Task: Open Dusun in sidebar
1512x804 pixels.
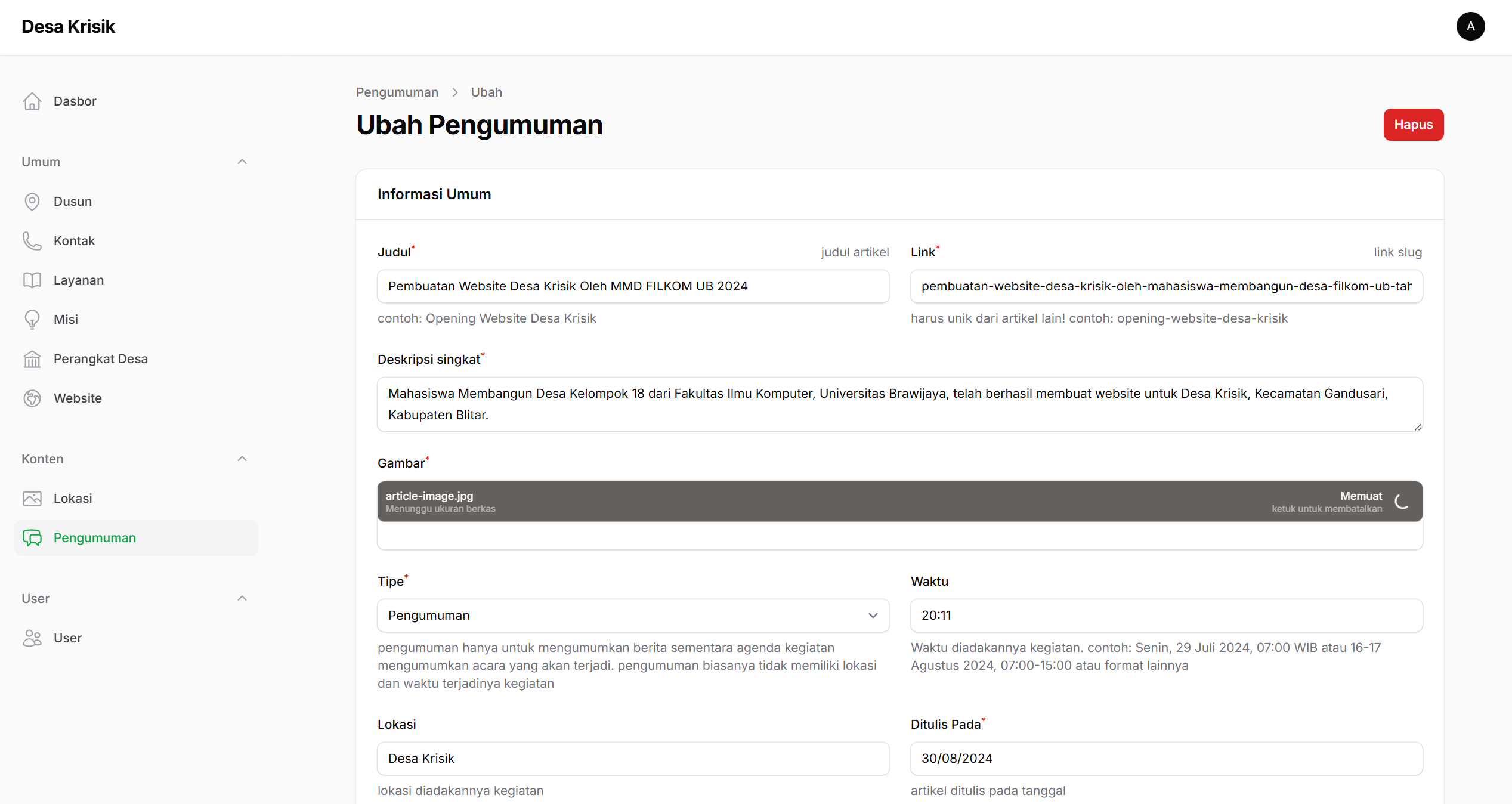Action: [136, 202]
